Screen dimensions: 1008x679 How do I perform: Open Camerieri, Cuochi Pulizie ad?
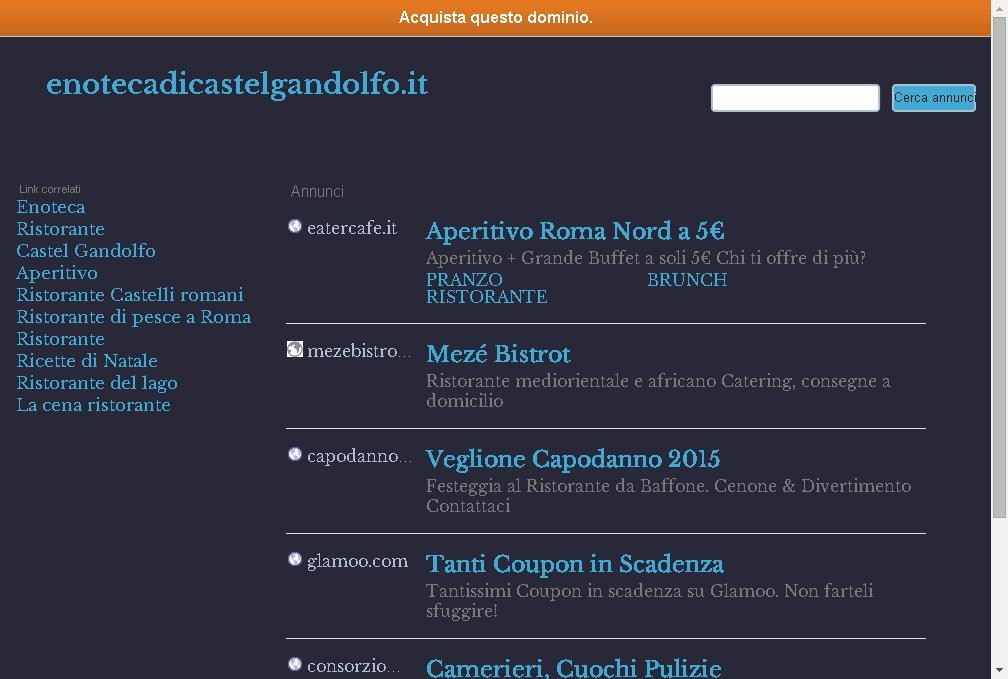(573, 667)
